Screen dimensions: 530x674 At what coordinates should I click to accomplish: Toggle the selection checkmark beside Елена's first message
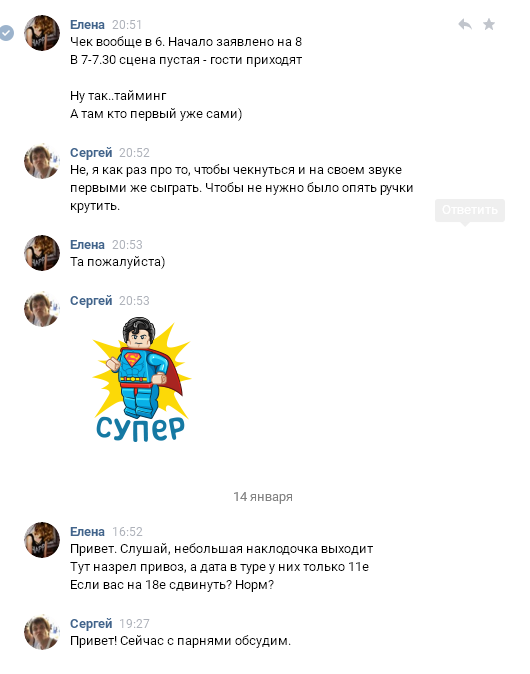(x=6, y=33)
